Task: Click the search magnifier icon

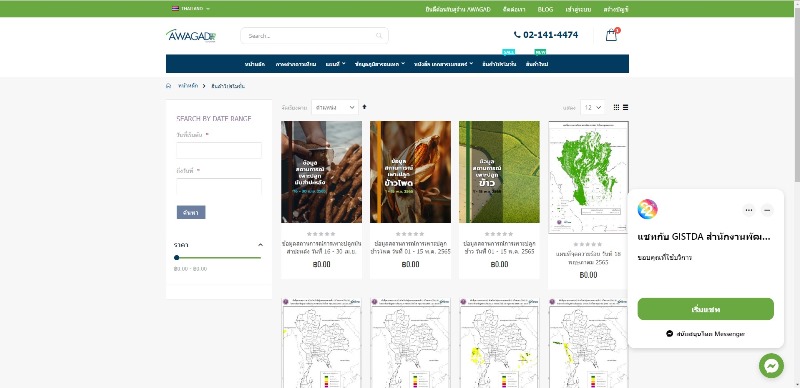Action: coord(379,36)
